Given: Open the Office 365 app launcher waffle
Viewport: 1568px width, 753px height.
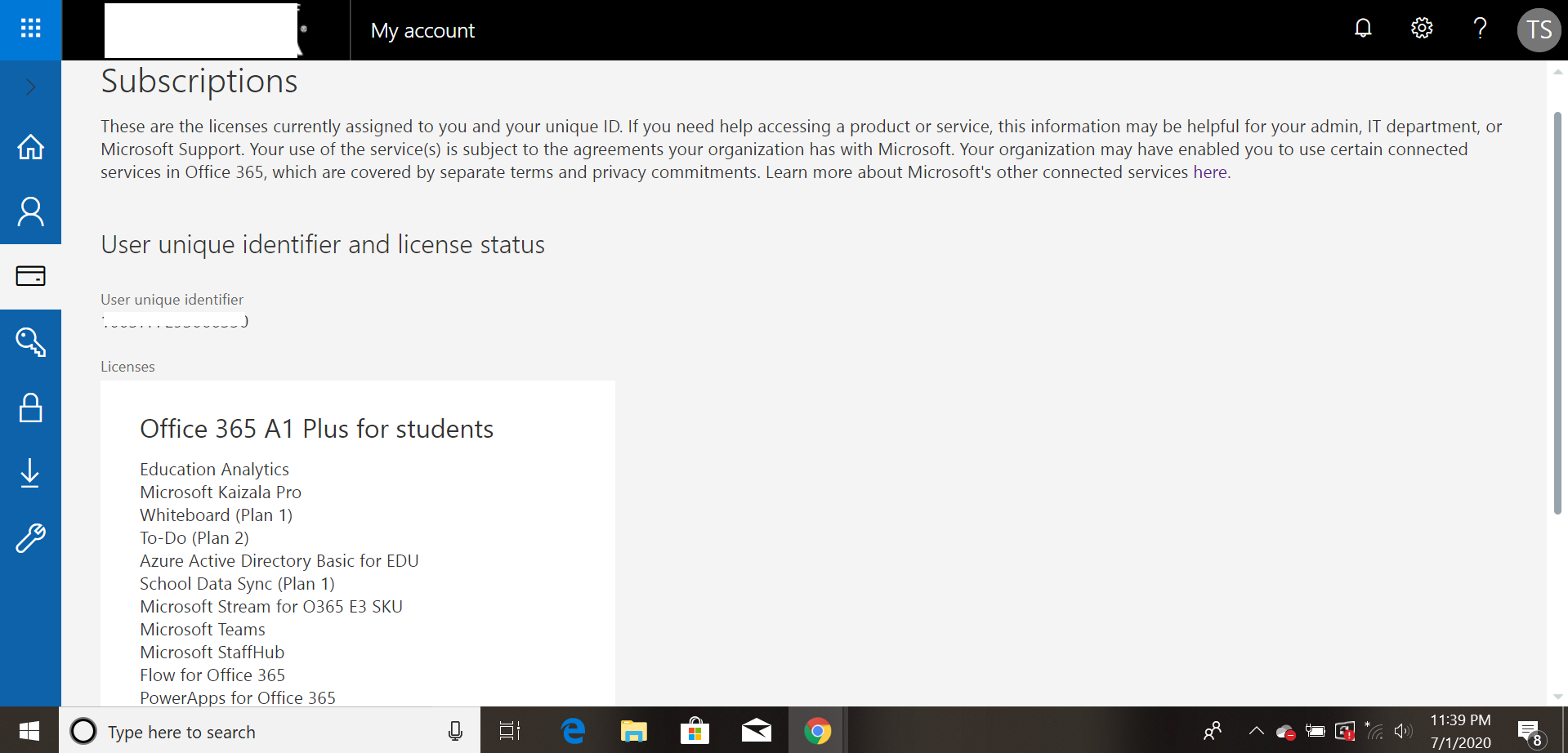Looking at the screenshot, I should tap(30, 29).
